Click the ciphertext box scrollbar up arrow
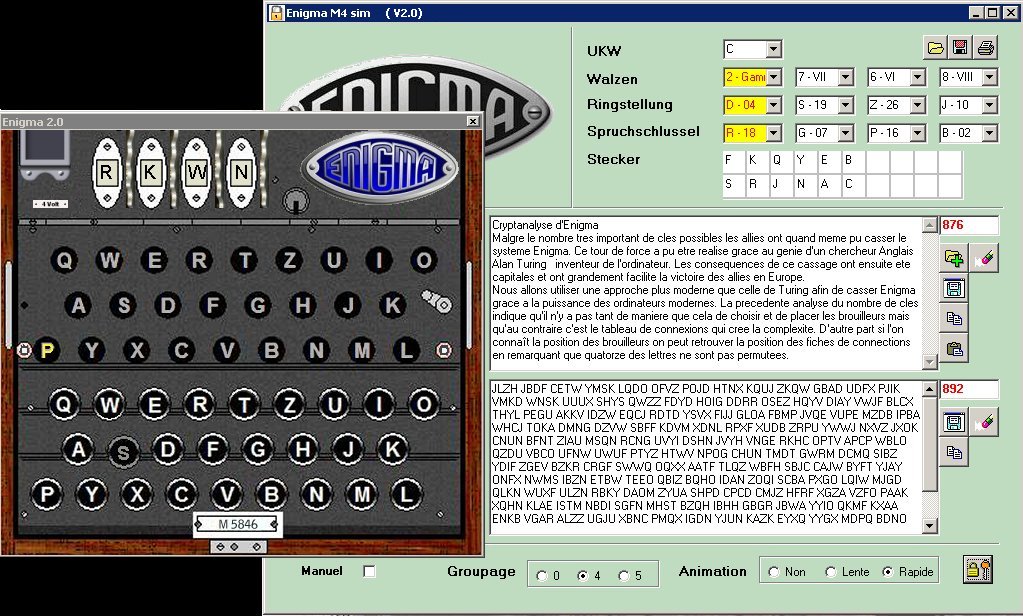 pos(930,389)
